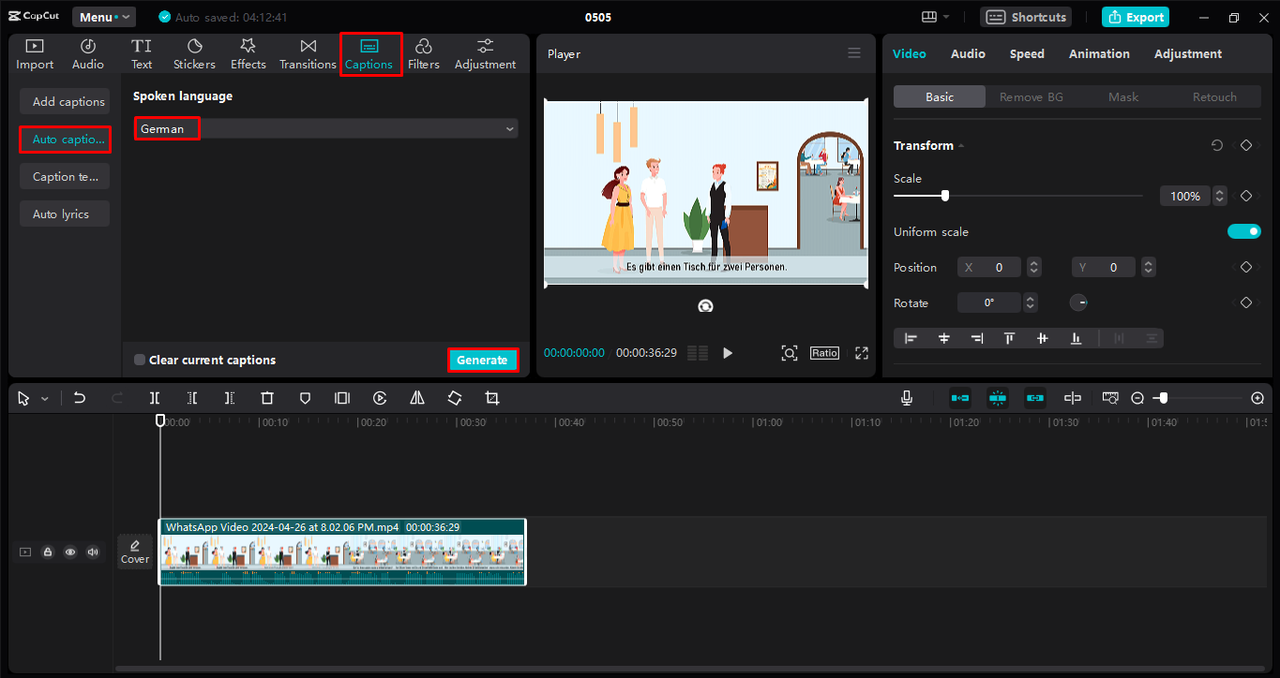The image size is (1280, 678).
Task: Select the crop tool in timeline toolbar
Action: coord(492,398)
